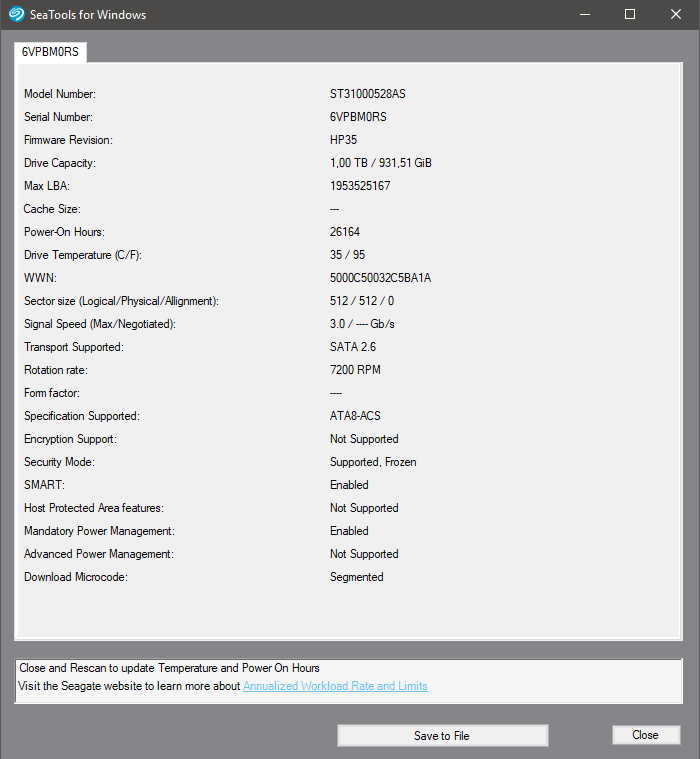Click the serial number value 6VPBM0RS in the list

pyautogui.click(x=358, y=117)
